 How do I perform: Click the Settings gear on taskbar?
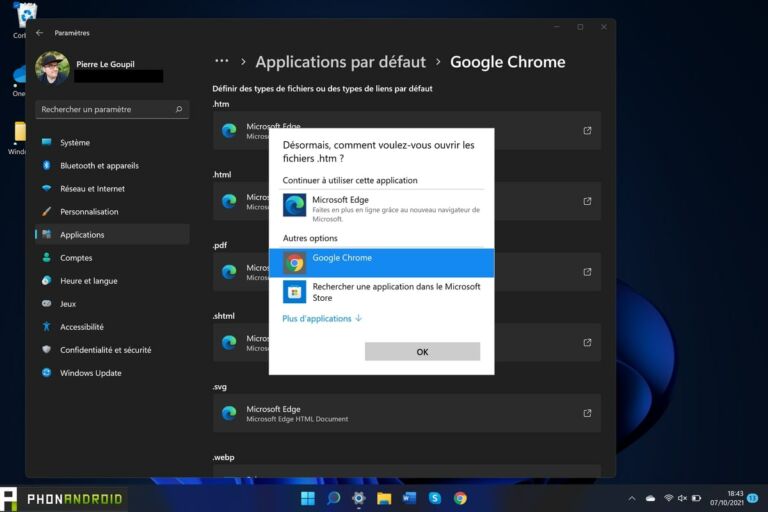tap(359, 498)
